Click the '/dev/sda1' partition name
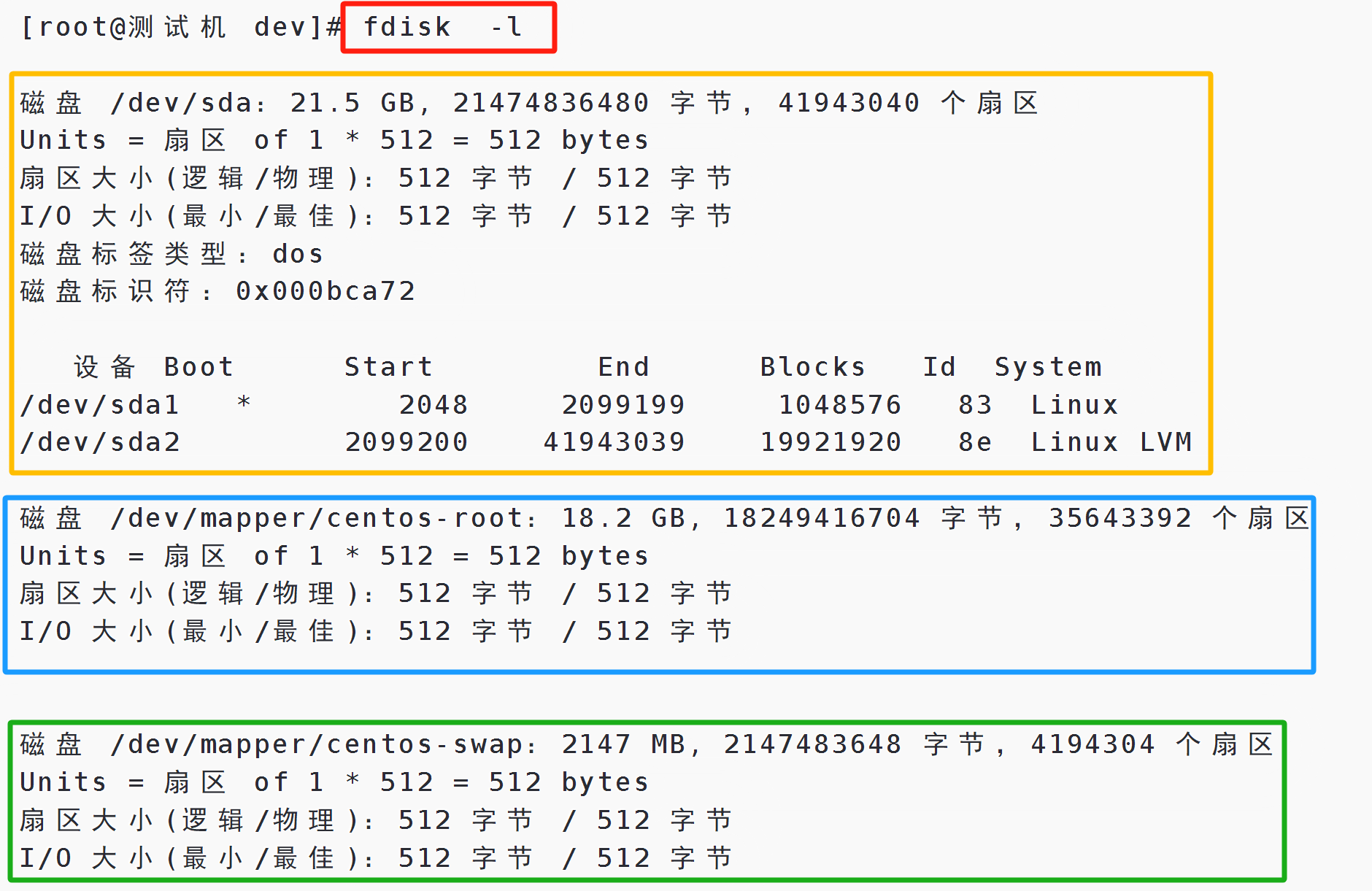1372x891 pixels. point(100,405)
